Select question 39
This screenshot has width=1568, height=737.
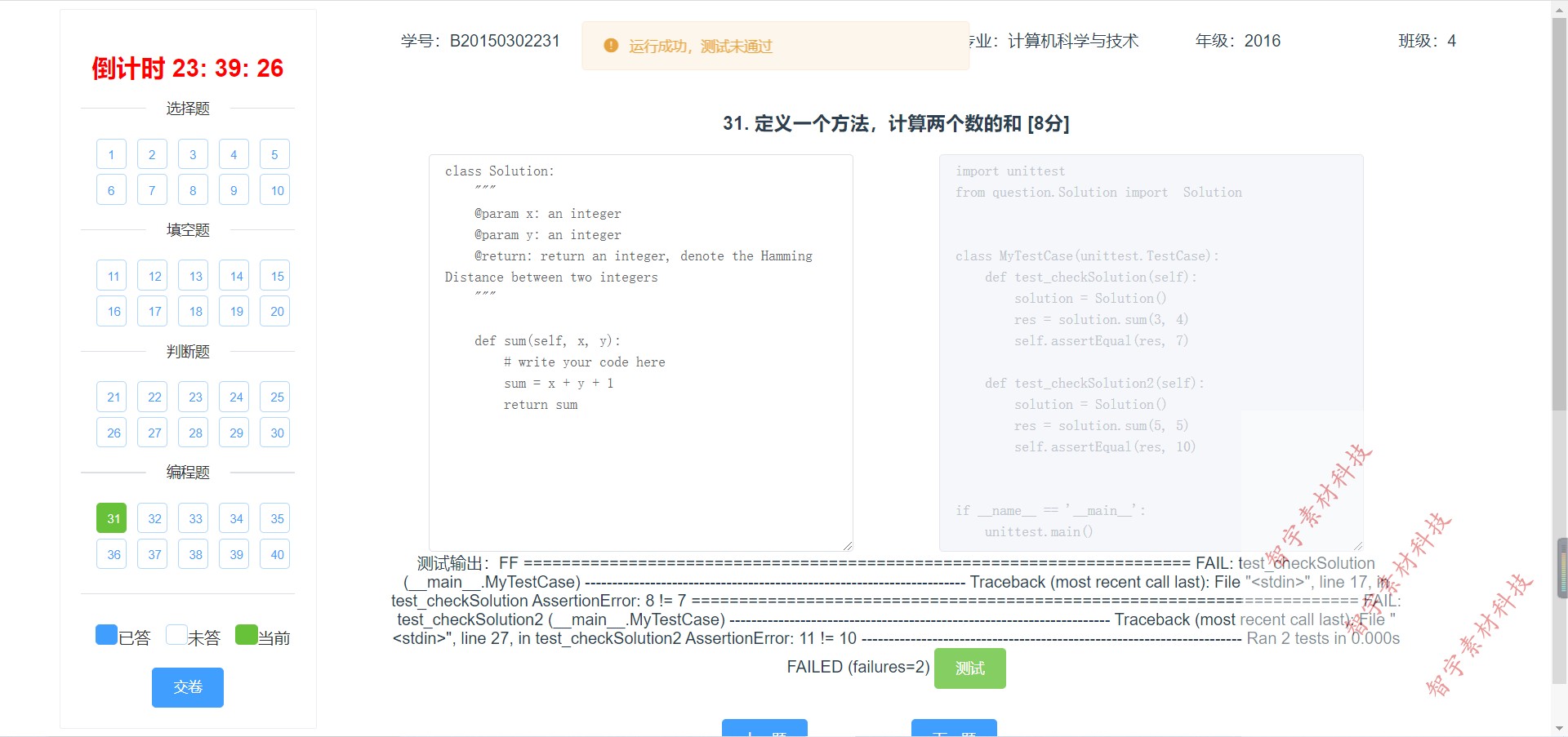click(234, 554)
